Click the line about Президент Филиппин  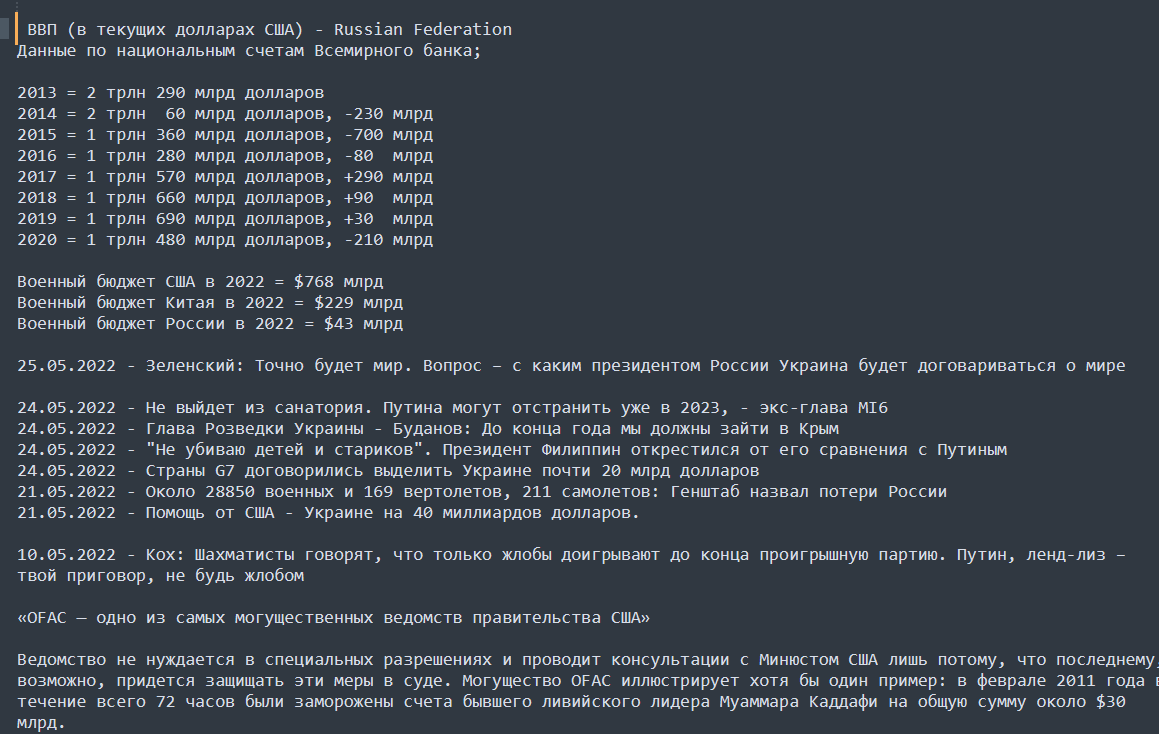[512, 450]
